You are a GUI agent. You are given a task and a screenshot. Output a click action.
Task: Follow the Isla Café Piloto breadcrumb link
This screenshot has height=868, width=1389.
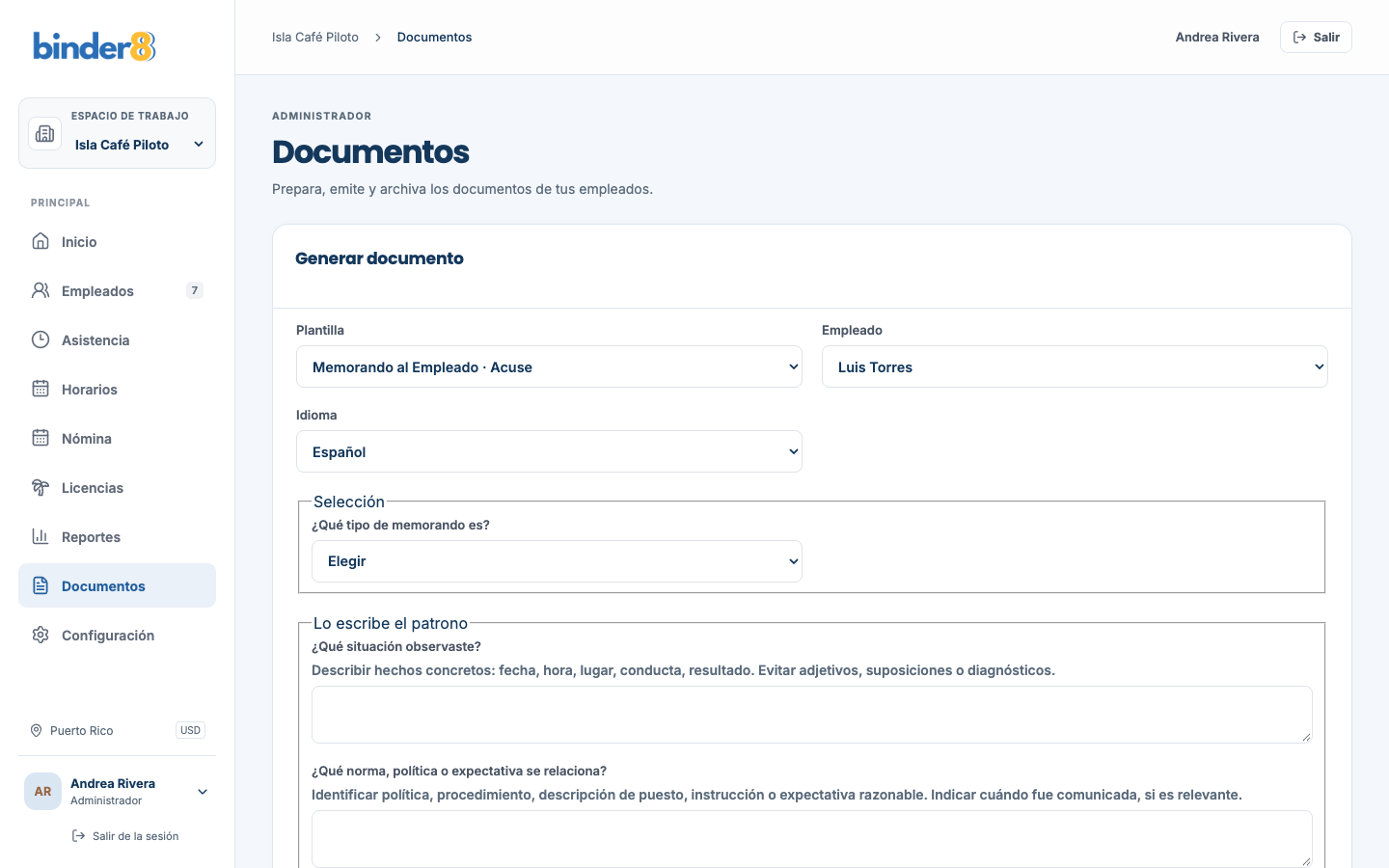[315, 38]
